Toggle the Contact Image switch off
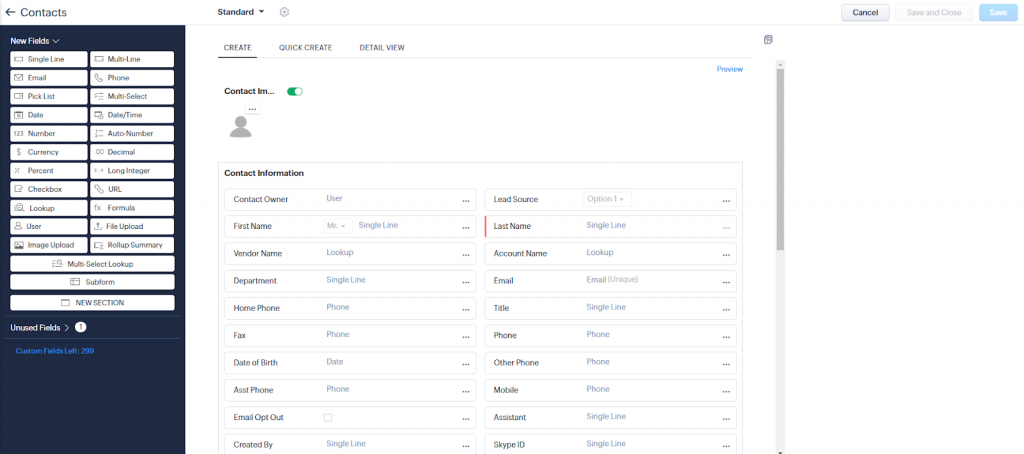Viewport: 1024px width, 454px height. click(x=294, y=91)
